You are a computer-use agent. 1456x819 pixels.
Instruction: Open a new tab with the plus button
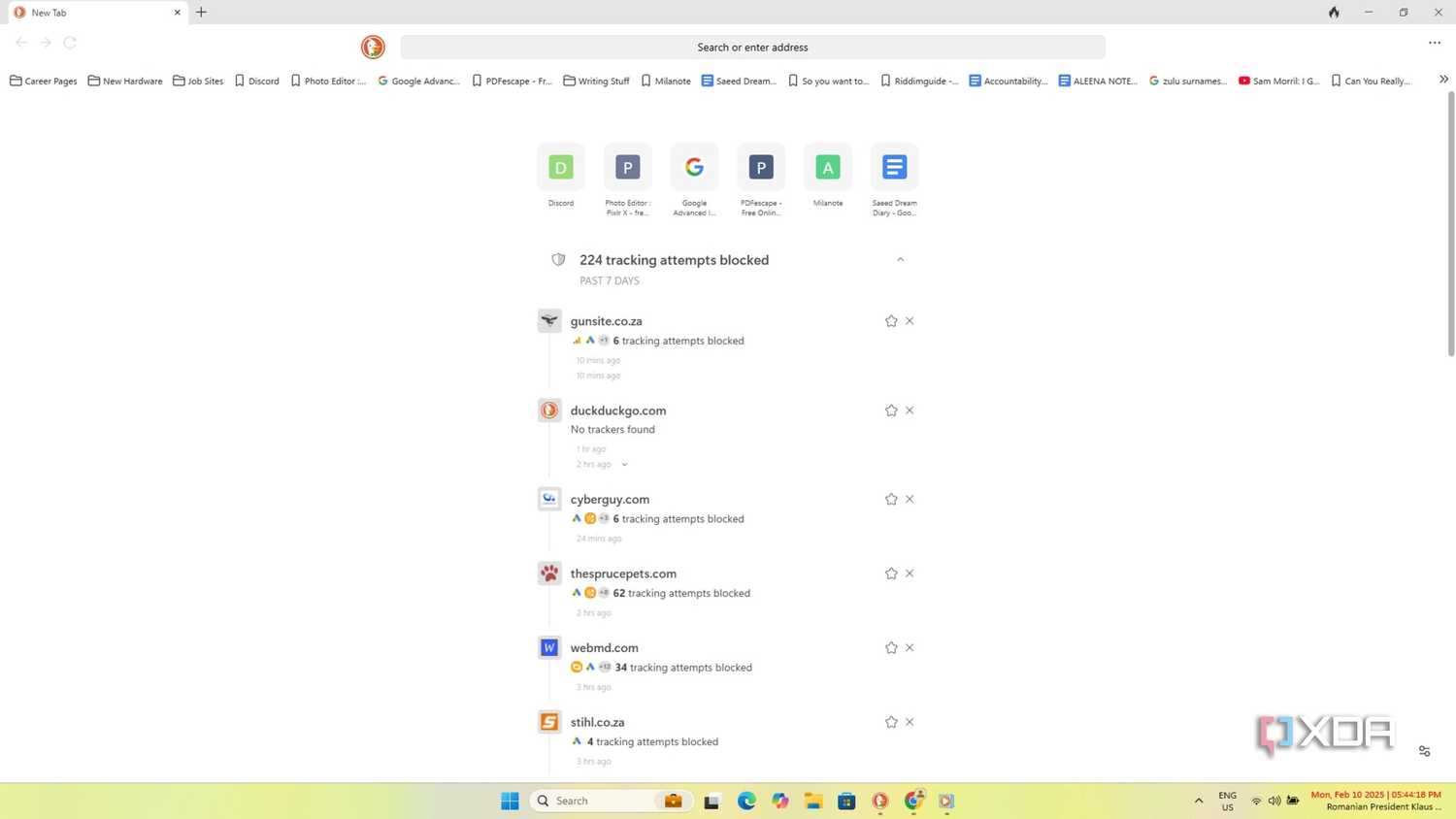[x=201, y=13]
